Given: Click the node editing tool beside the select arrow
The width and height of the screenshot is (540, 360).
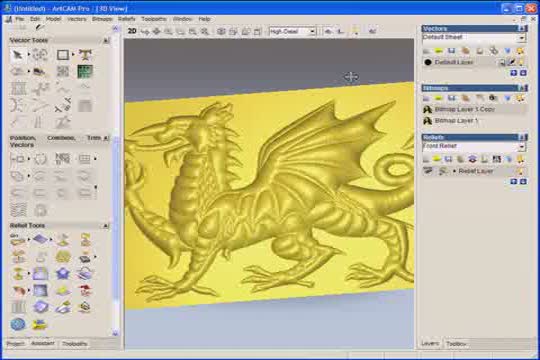Looking at the screenshot, I should click(x=40, y=55).
